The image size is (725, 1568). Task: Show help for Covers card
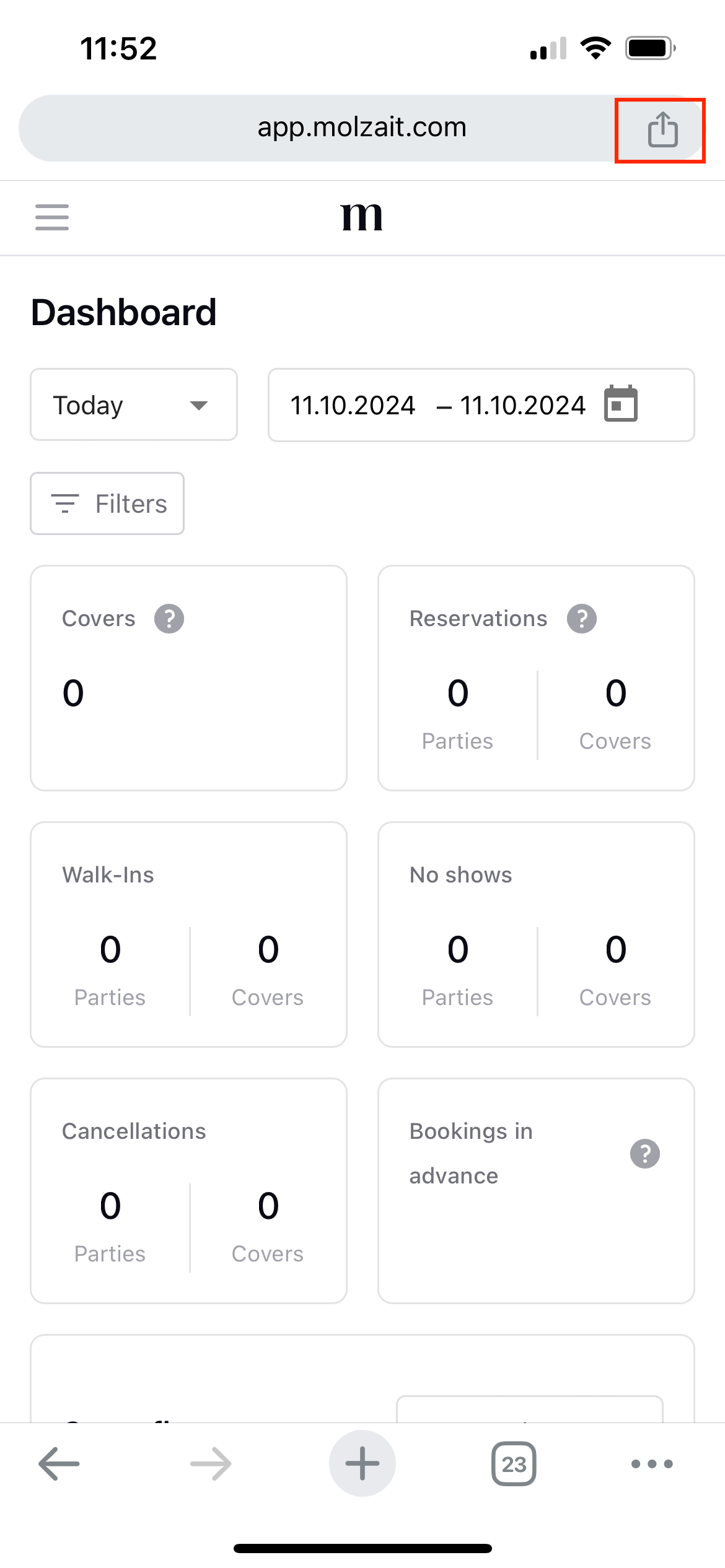point(169,619)
